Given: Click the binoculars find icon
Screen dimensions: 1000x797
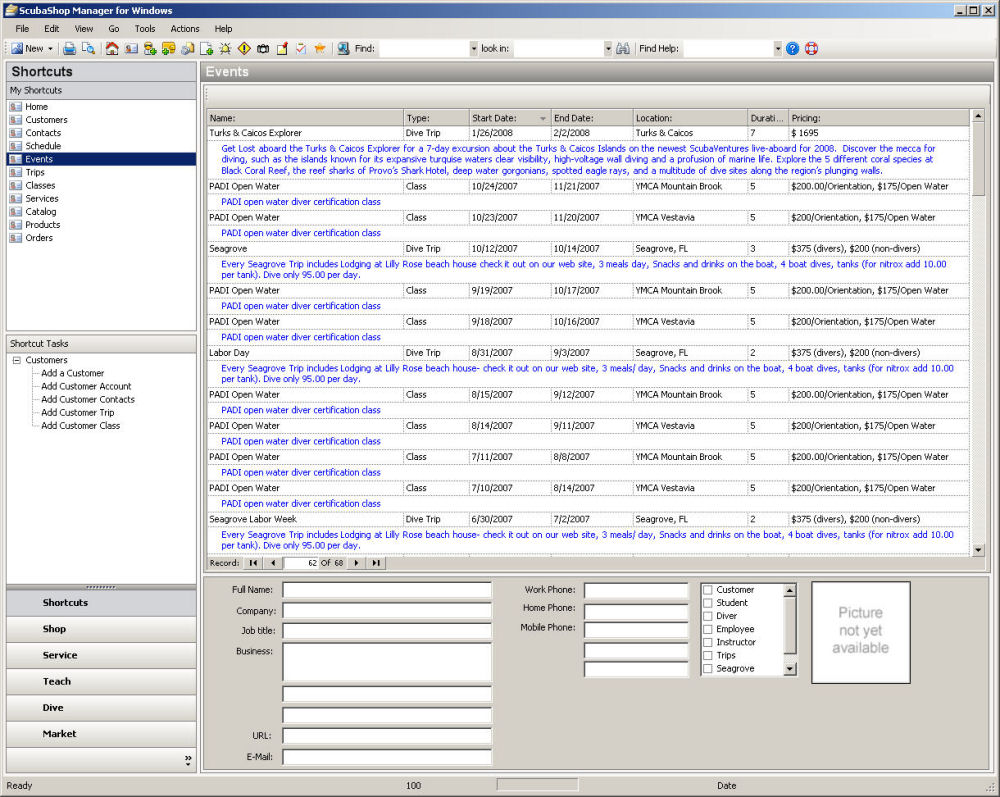Looking at the screenshot, I should pyautogui.click(x=623, y=48).
